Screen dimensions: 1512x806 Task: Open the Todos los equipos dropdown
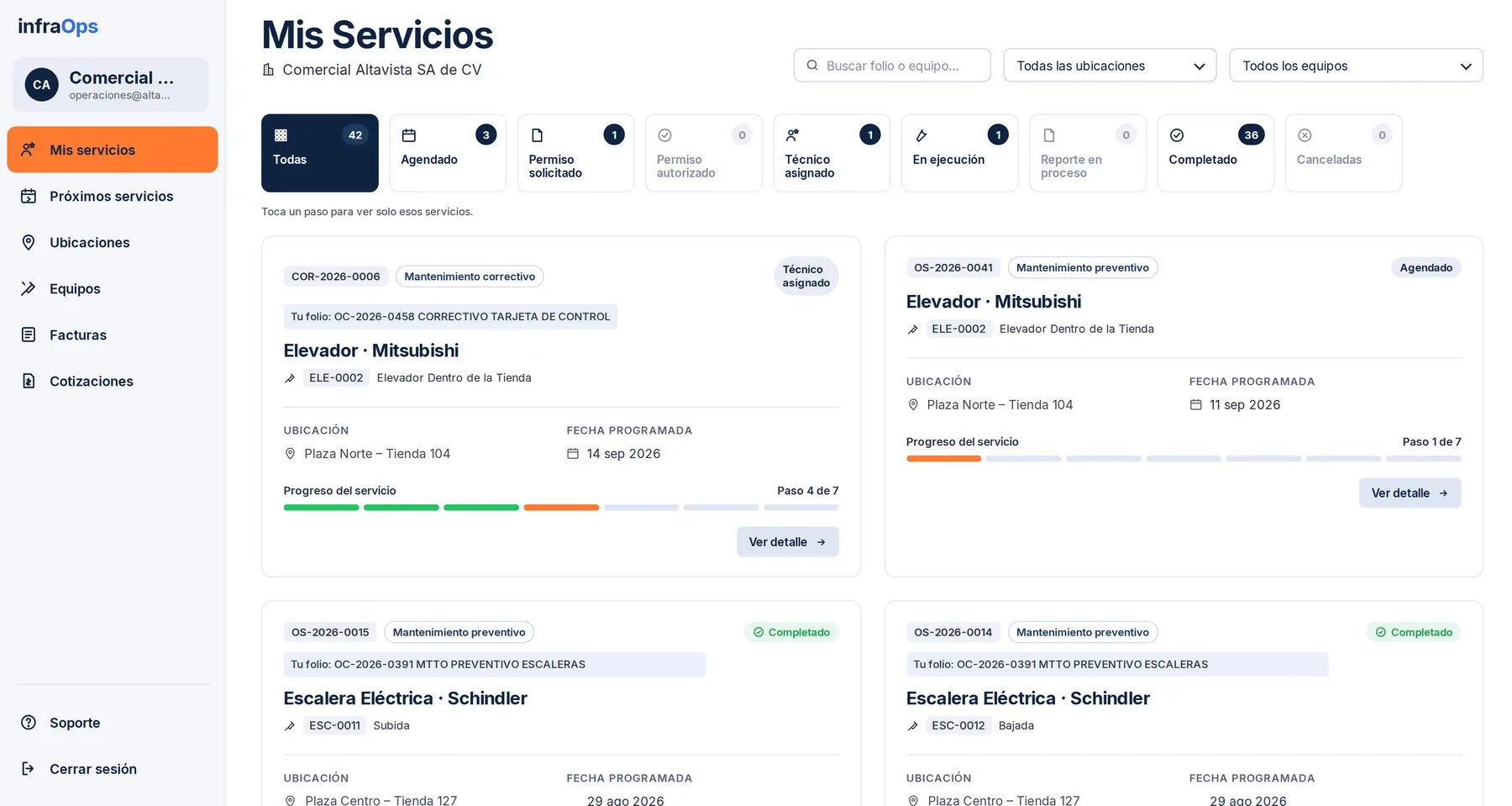[x=1356, y=66]
